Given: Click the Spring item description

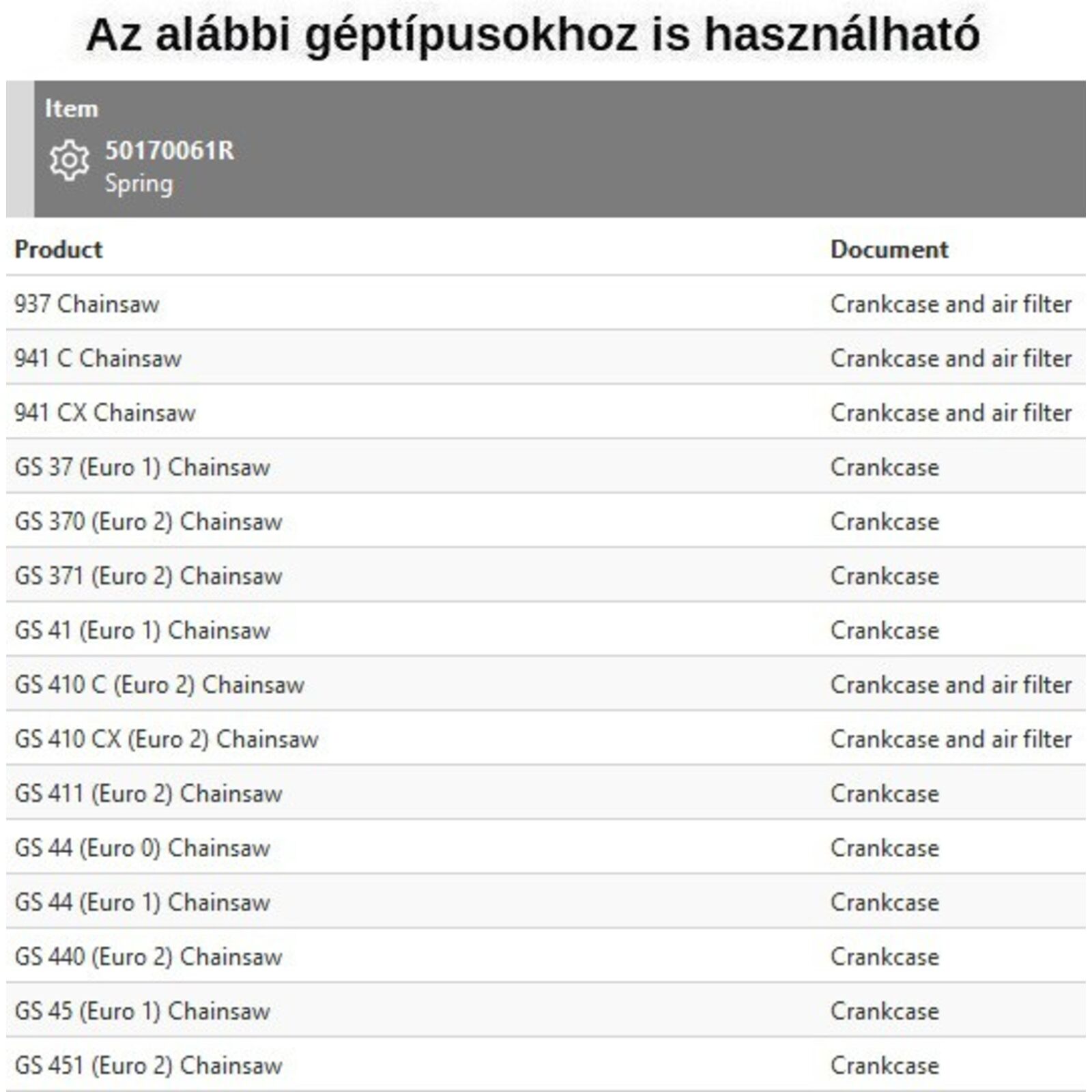Looking at the screenshot, I should (x=139, y=184).
